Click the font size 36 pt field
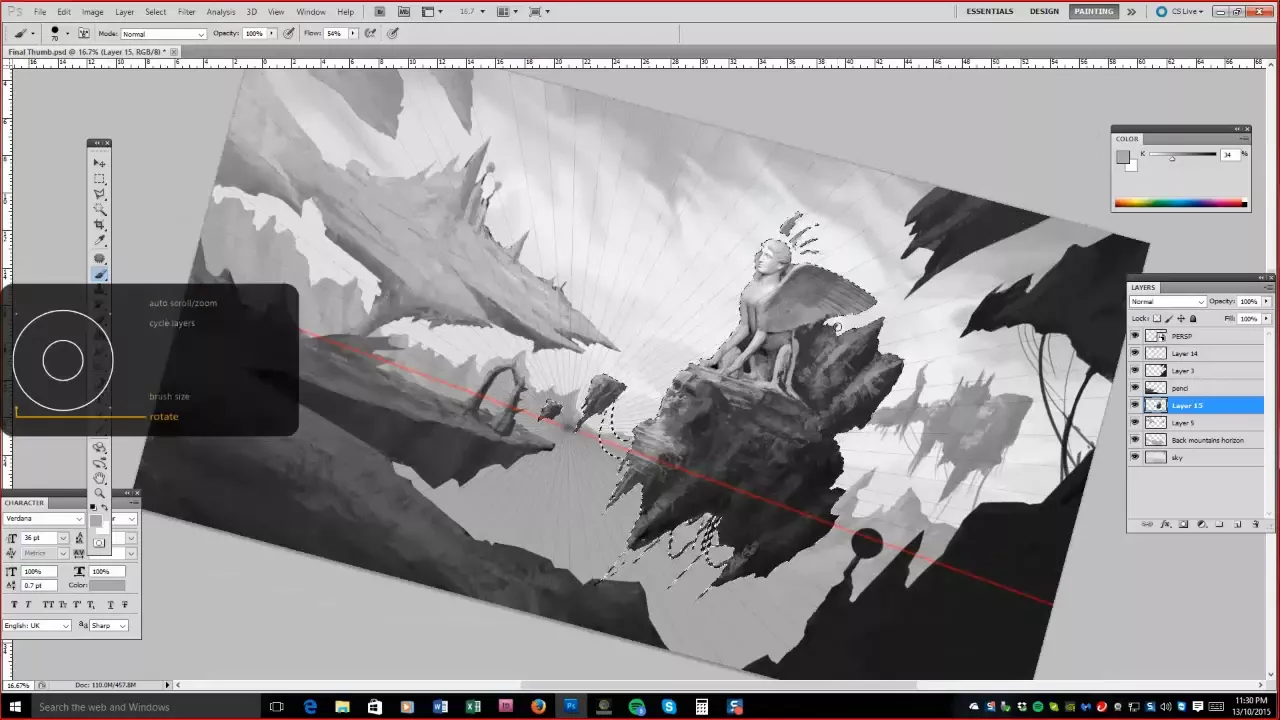Image resolution: width=1280 pixels, height=720 pixels. [39, 538]
